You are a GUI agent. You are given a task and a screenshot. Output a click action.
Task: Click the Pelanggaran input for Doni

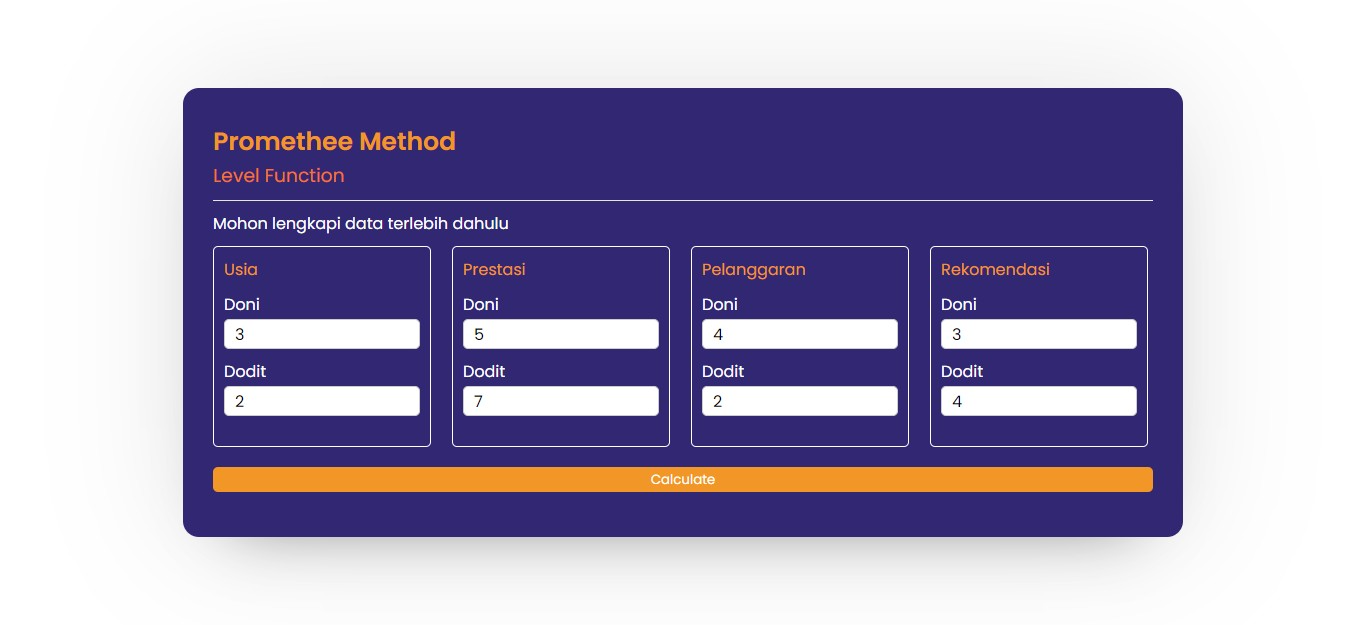point(799,333)
